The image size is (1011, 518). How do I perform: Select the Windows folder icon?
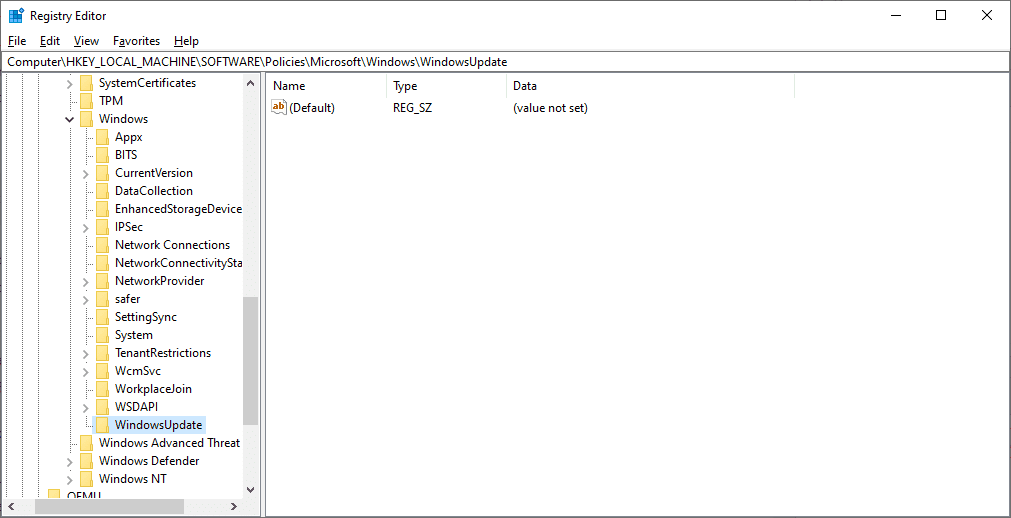click(x=86, y=119)
